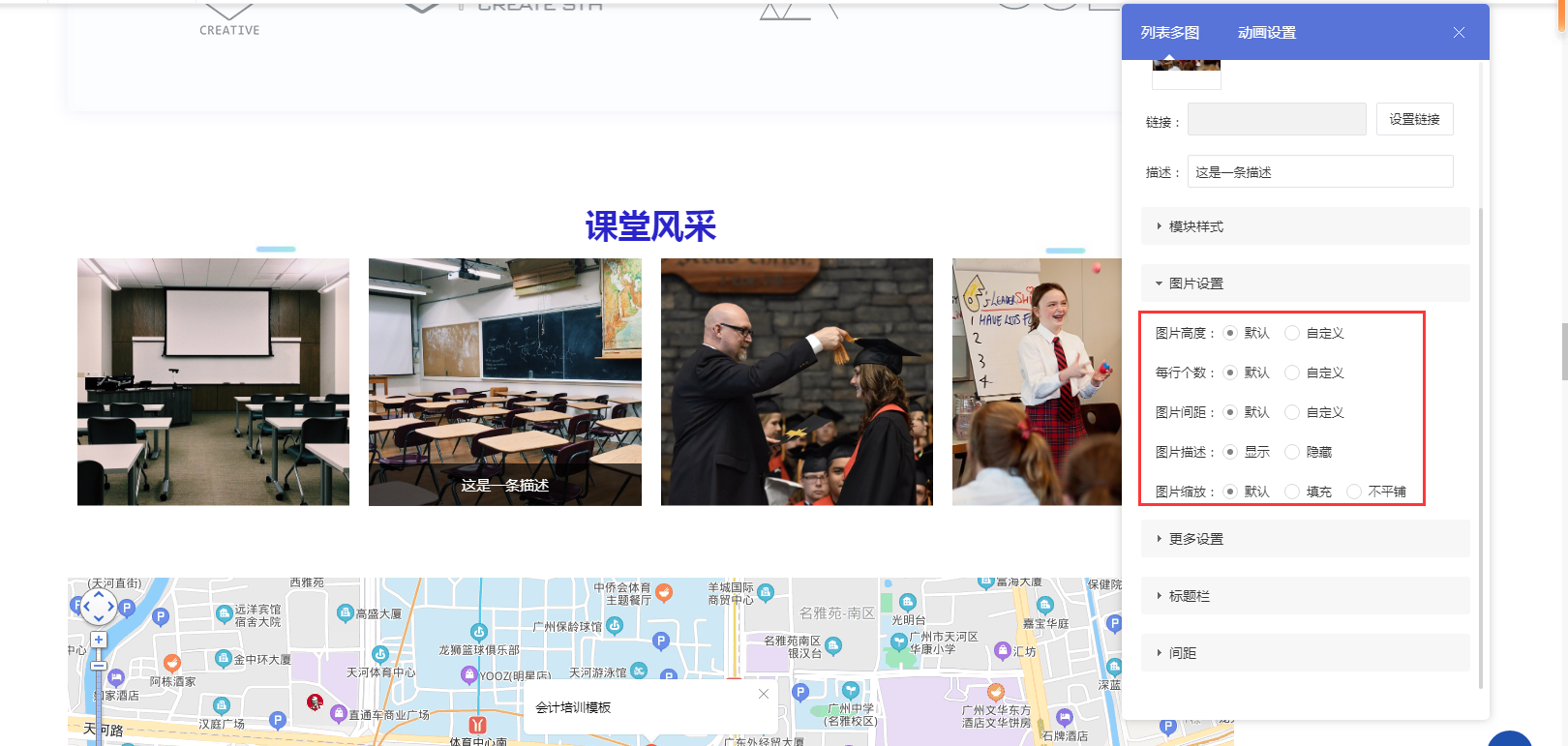This screenshot has width=1568, height=746.
Task: Click the 体育中心南 metro station icon
Action: 477,725
